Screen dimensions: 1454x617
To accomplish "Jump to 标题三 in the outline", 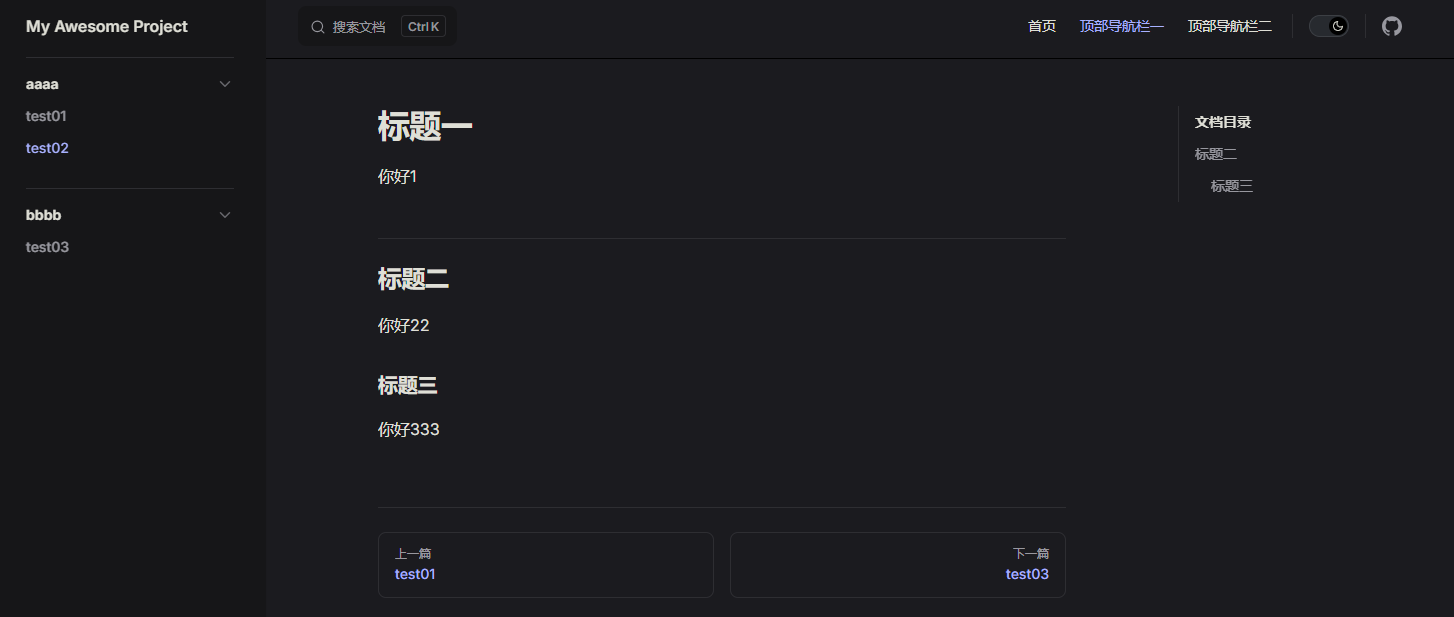I will point(1231,186).
